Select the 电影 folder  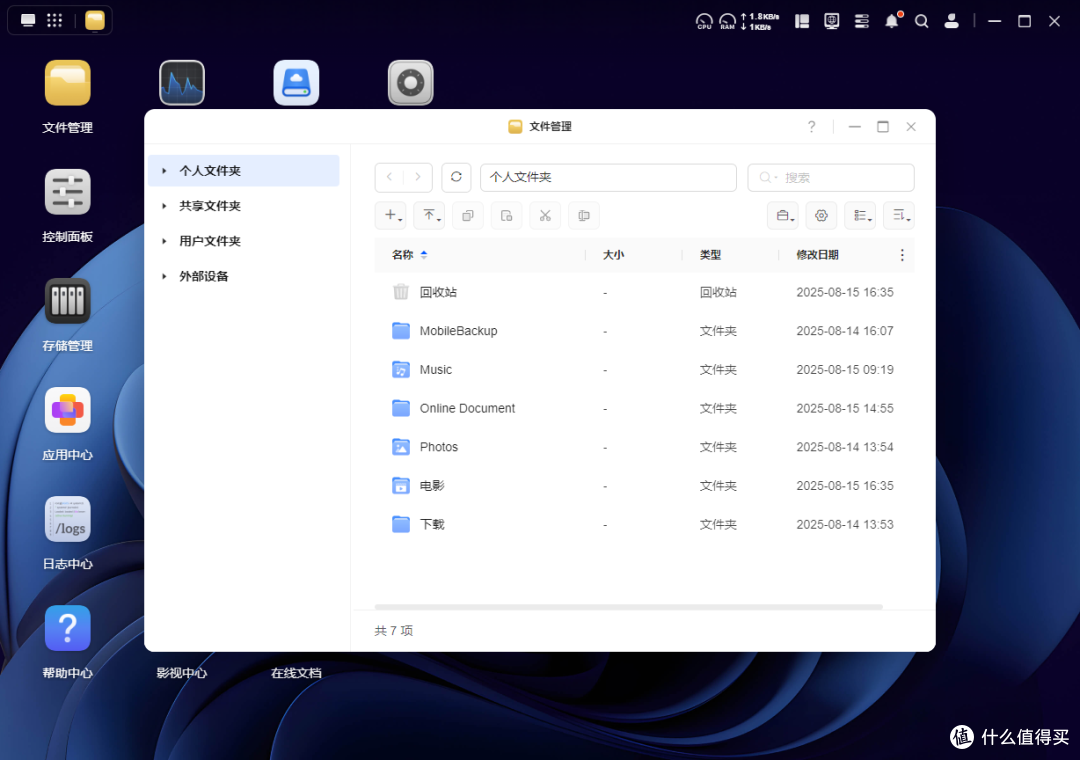point(644,486)
